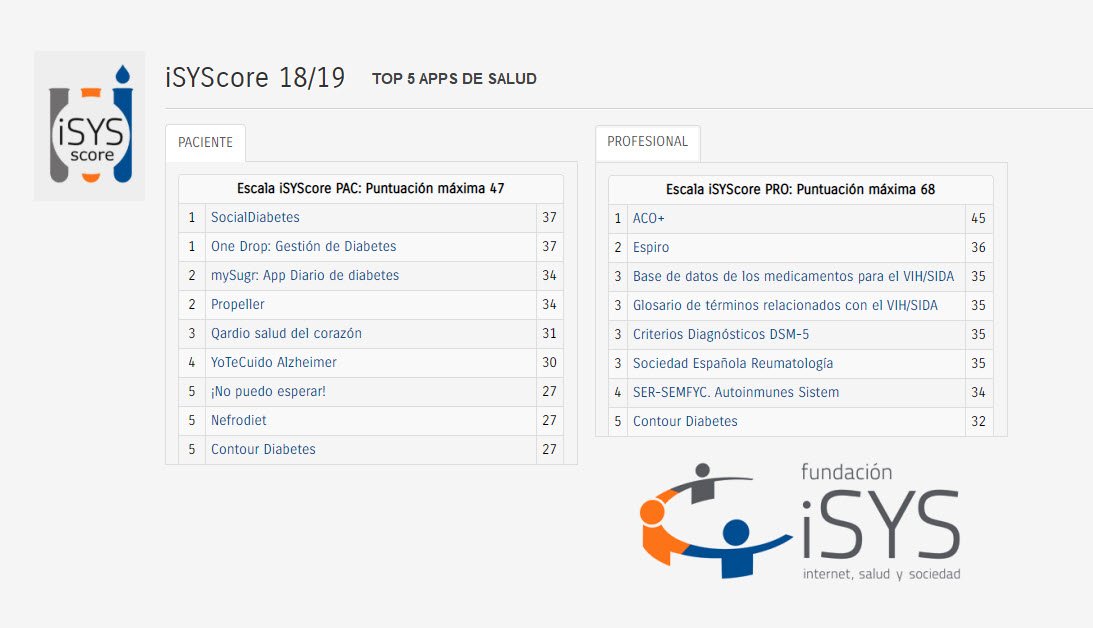Click score 35 in Criterios Diagnósticos DSM-5 row
This screenshot has height=628, width=1093.
(979, 335)
